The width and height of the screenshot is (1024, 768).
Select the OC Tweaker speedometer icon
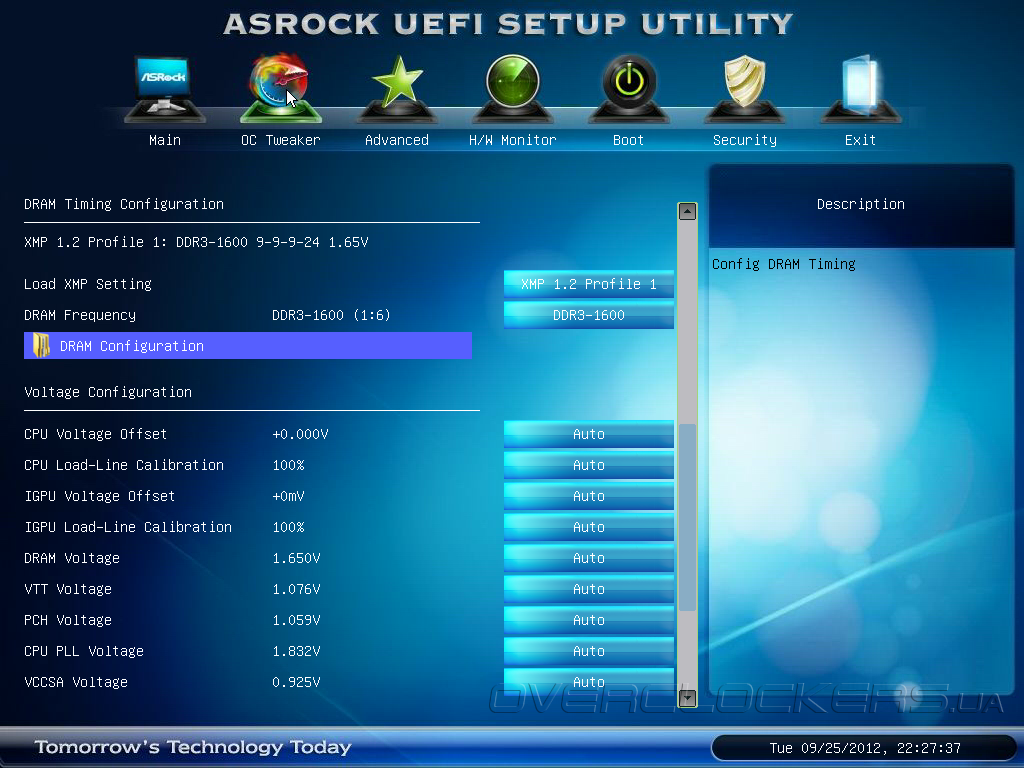point(280,88)
